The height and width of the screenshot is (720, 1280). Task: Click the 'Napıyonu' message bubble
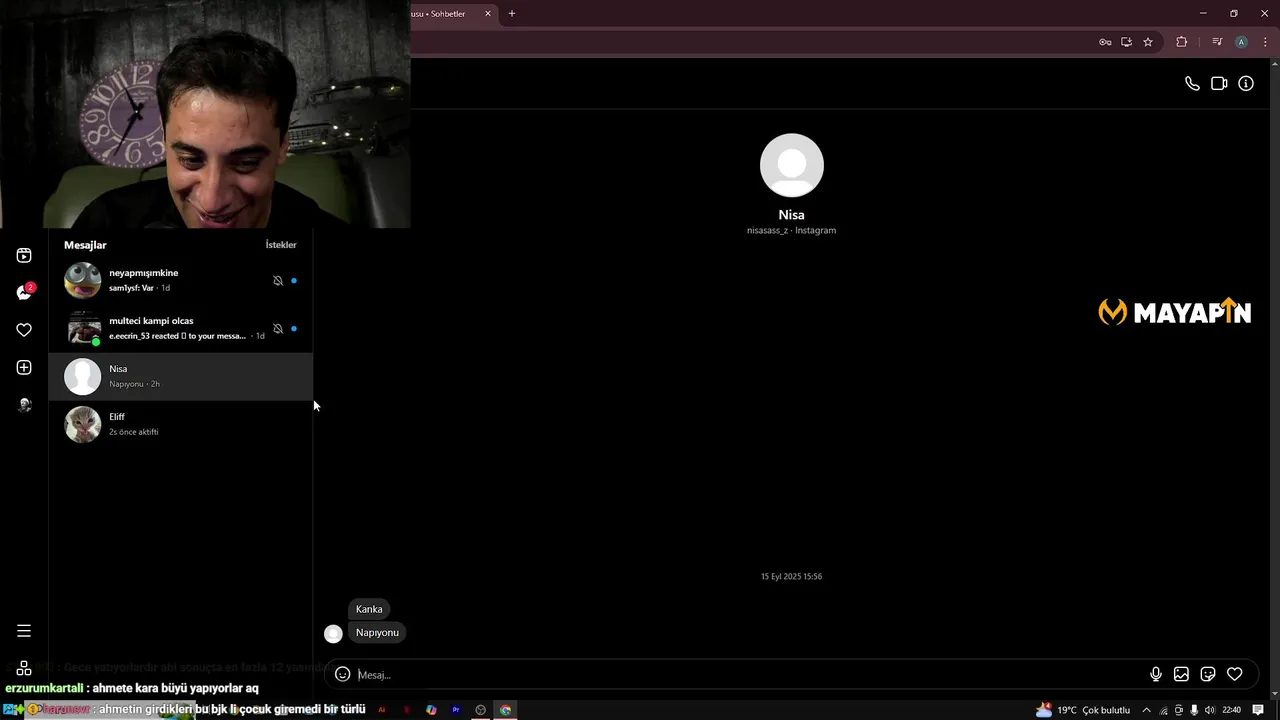(x=377, y=632)
